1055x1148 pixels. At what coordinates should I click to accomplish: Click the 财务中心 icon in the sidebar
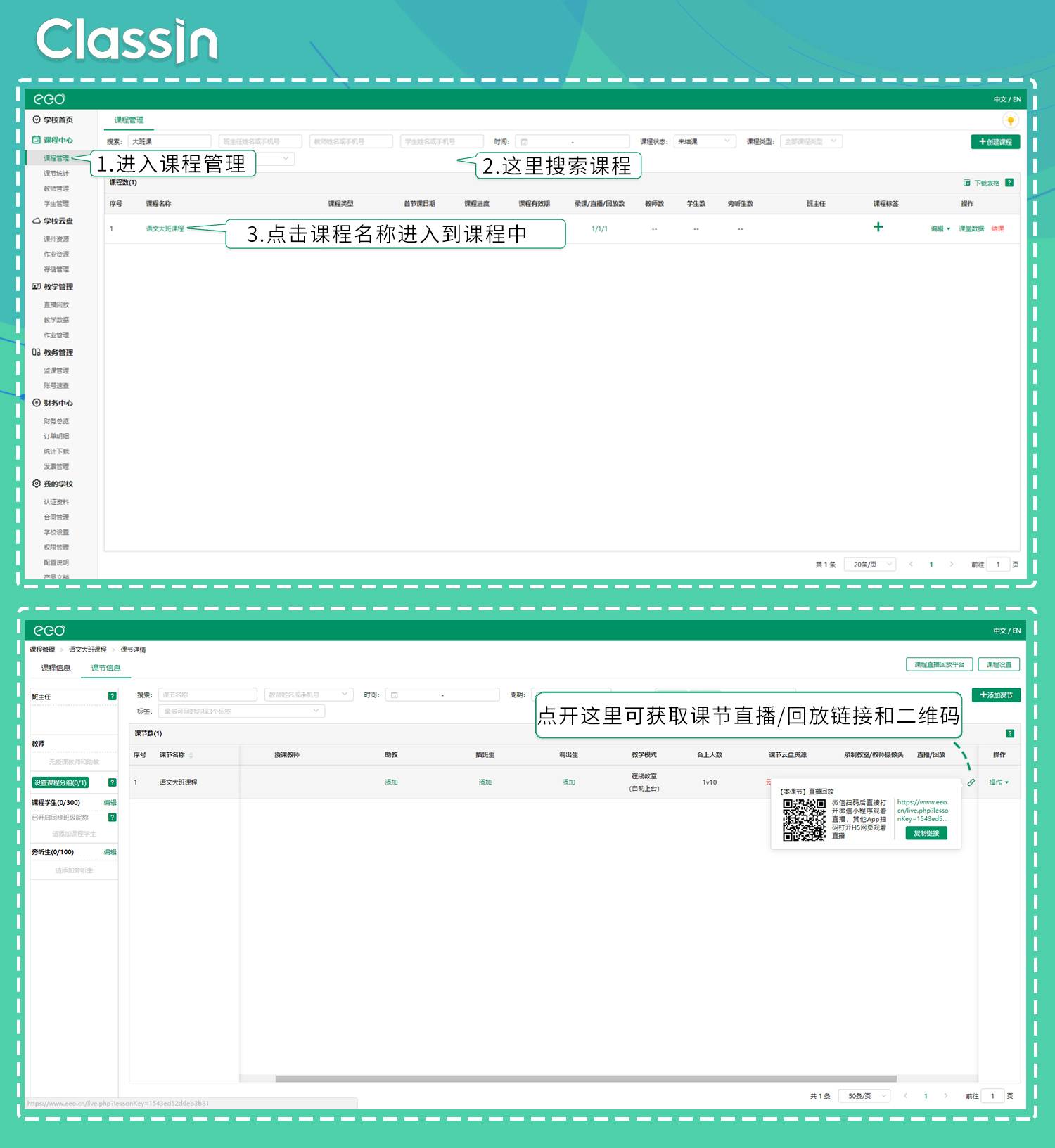click(37, 403)
